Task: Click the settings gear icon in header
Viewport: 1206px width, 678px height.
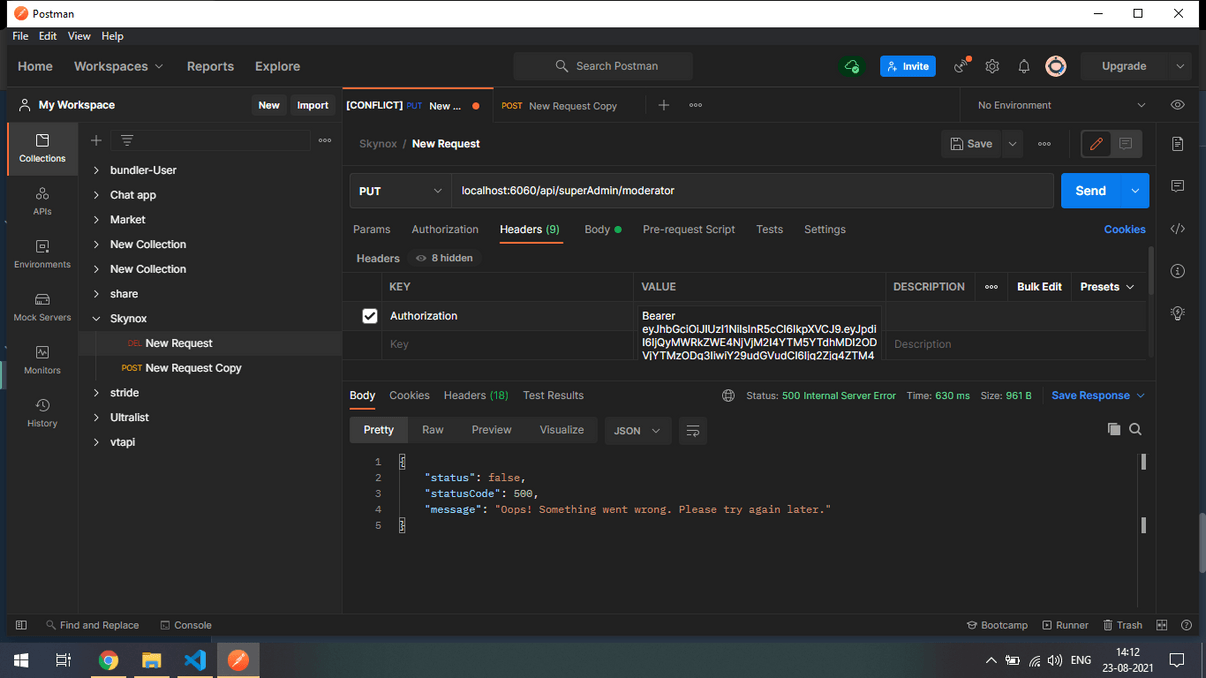Action: 992,66
